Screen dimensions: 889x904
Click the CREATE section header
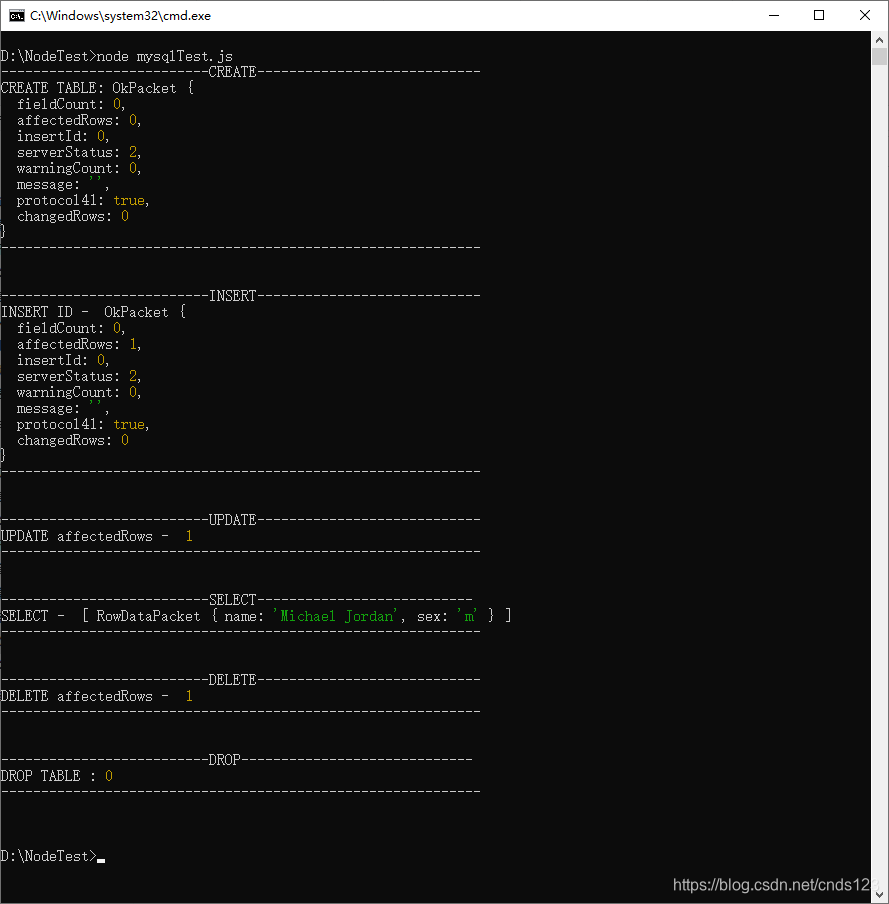(x=232, y=72)
